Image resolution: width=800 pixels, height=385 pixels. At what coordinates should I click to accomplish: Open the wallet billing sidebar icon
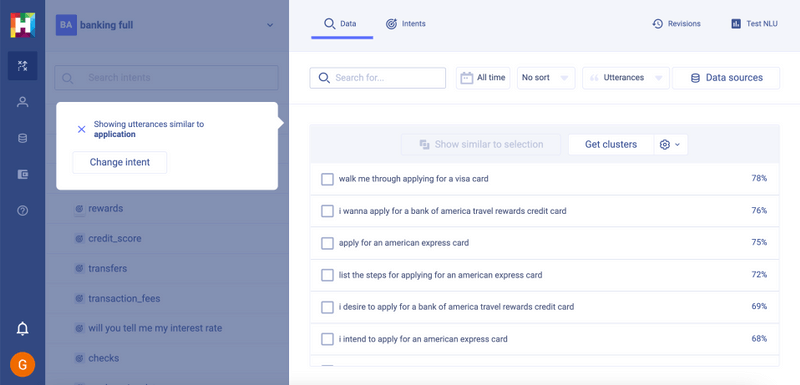pos(22,174)
